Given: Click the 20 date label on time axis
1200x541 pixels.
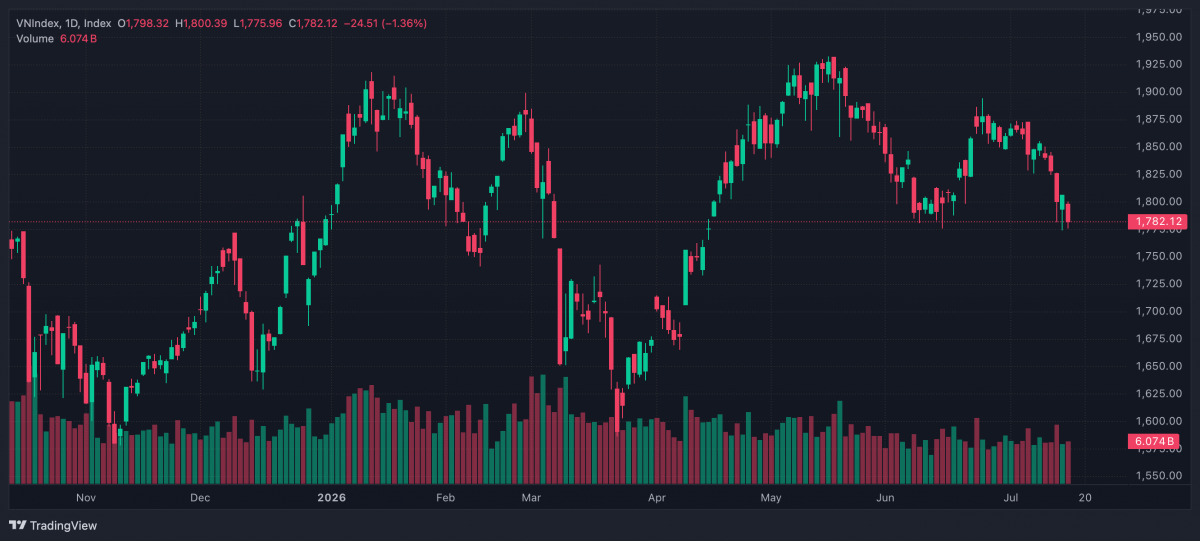Looking at the screenshot, I should pos(1085,497).
